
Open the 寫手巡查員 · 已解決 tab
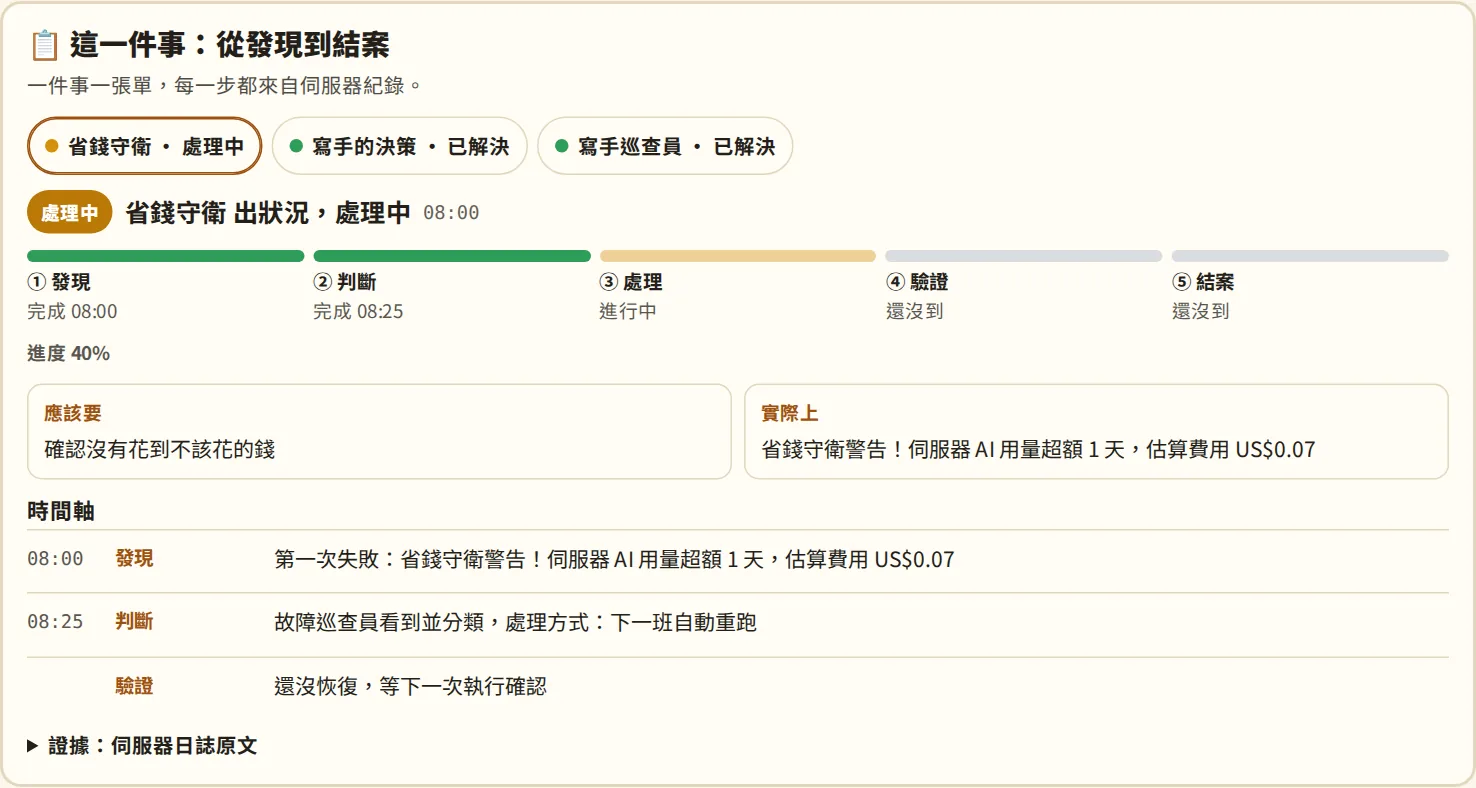(665, 146)
